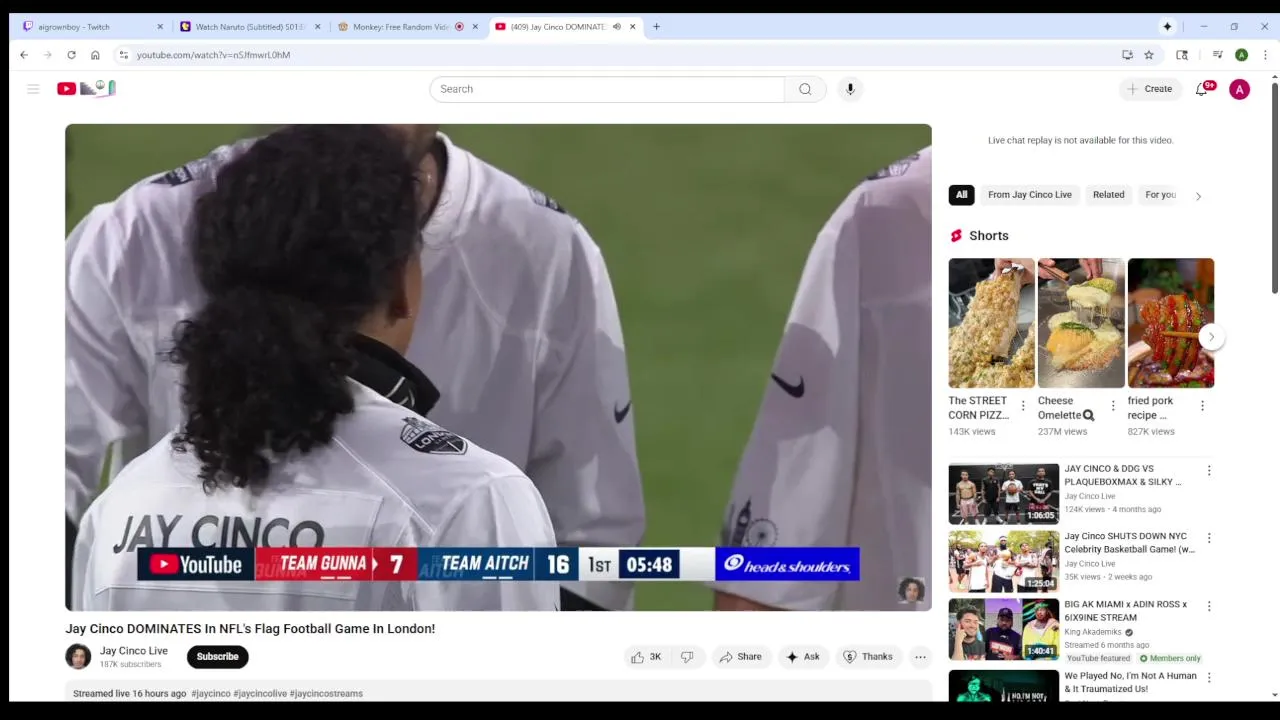Image resolution: width=1280 pixels, height=720 pixels.
Task: Open the fried pork recipe short thumbnail
Action: [x=1171, y=323]
